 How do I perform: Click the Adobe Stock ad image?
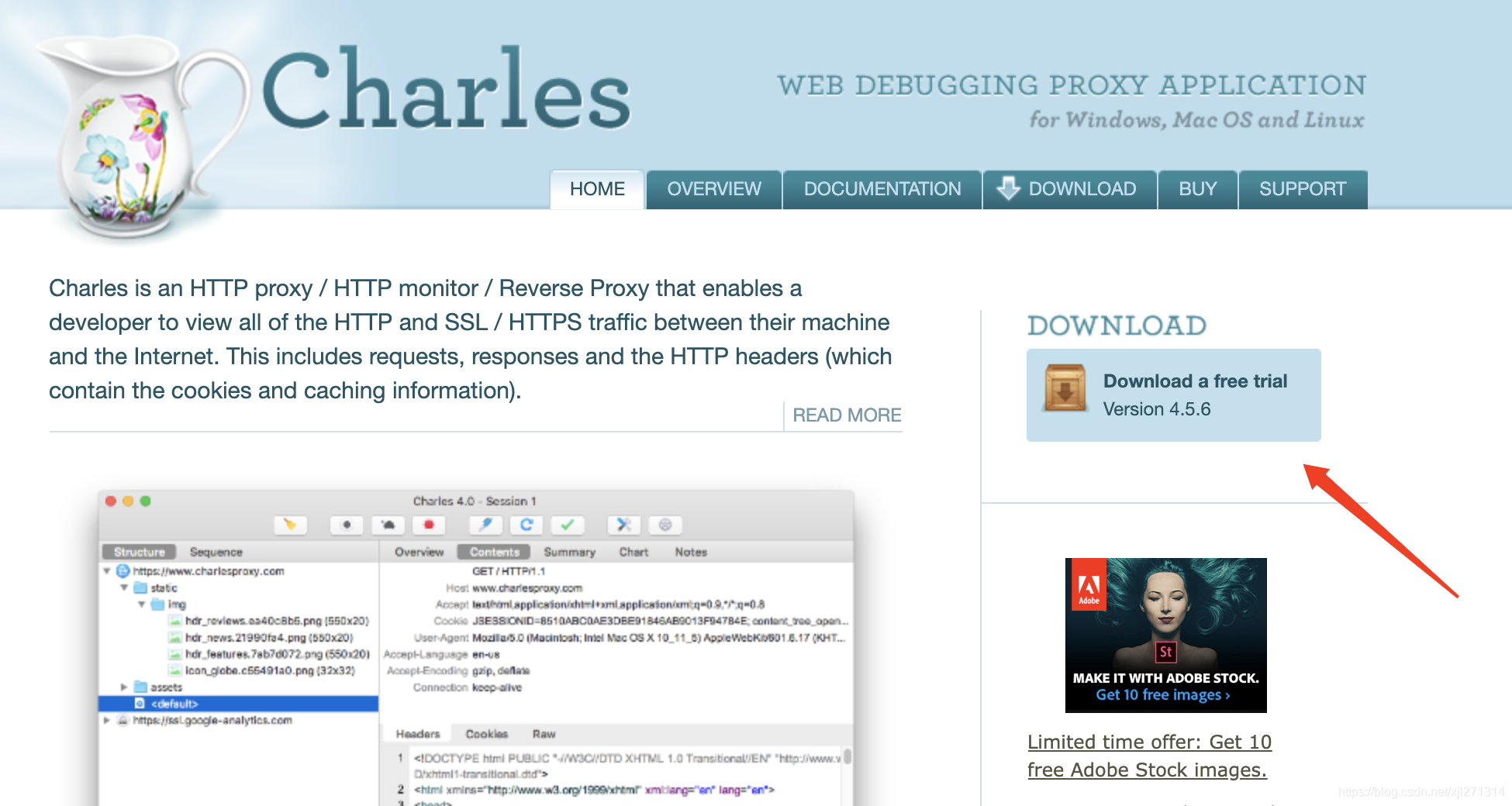(1165, 635)
